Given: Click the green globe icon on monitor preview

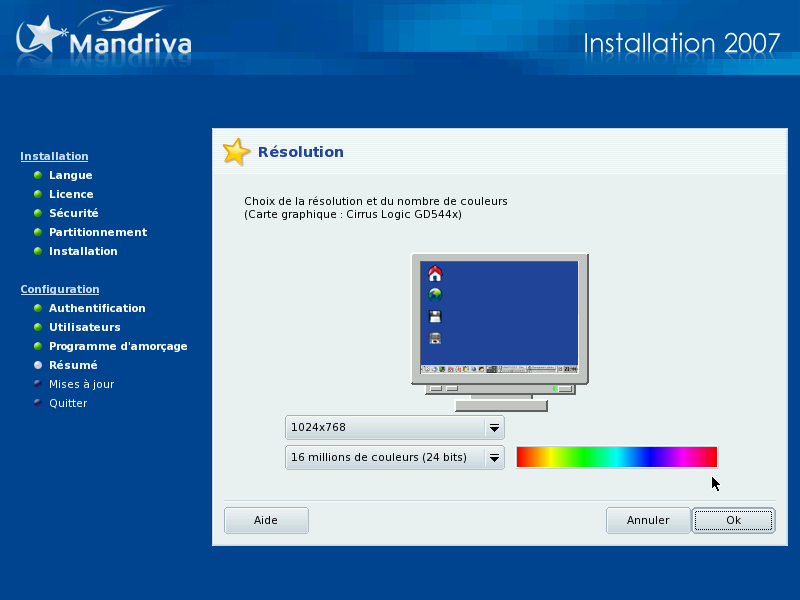Looking at the screenshot, I should click(x=435, y=294).
